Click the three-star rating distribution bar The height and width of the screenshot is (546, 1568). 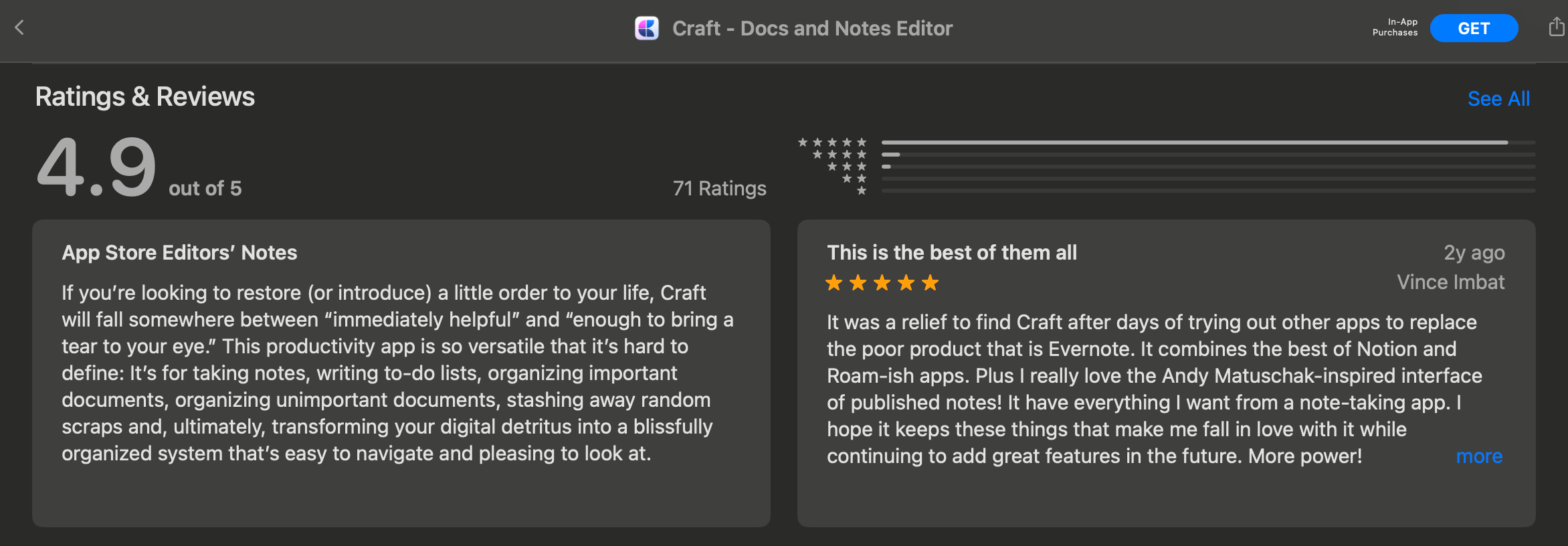1208,167
